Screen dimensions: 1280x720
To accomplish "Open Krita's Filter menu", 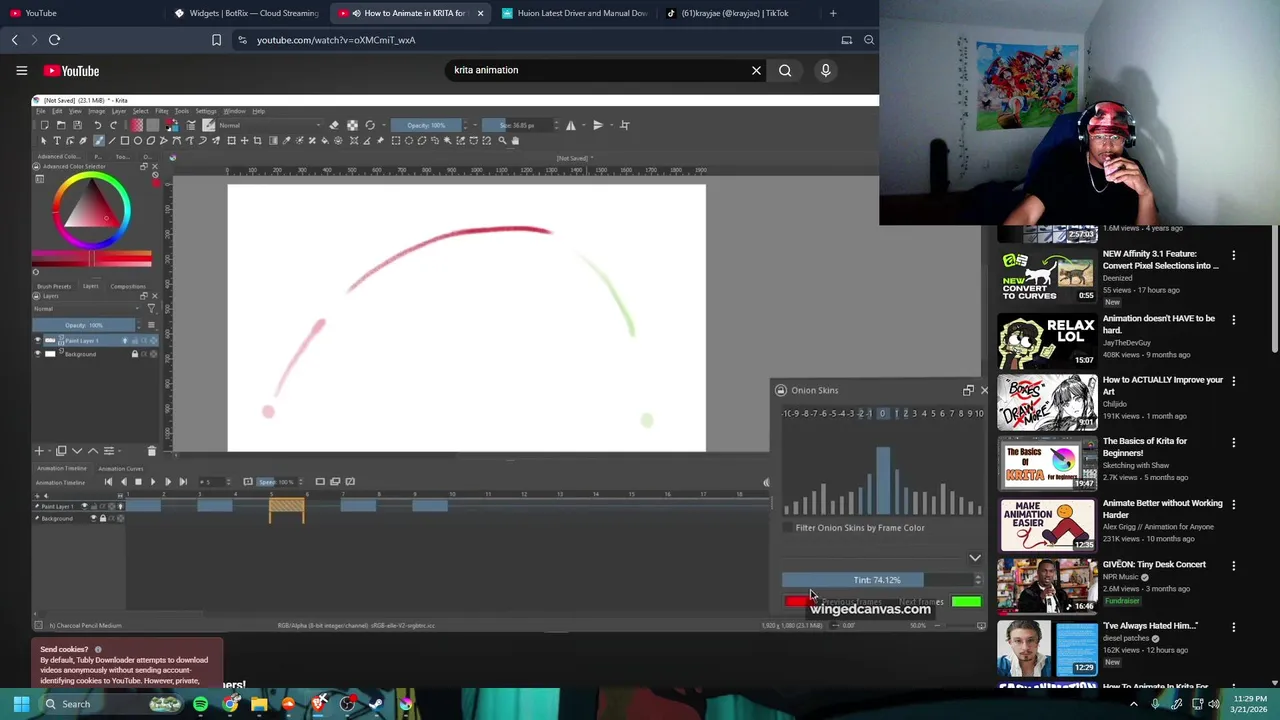I will coord(162,111).
